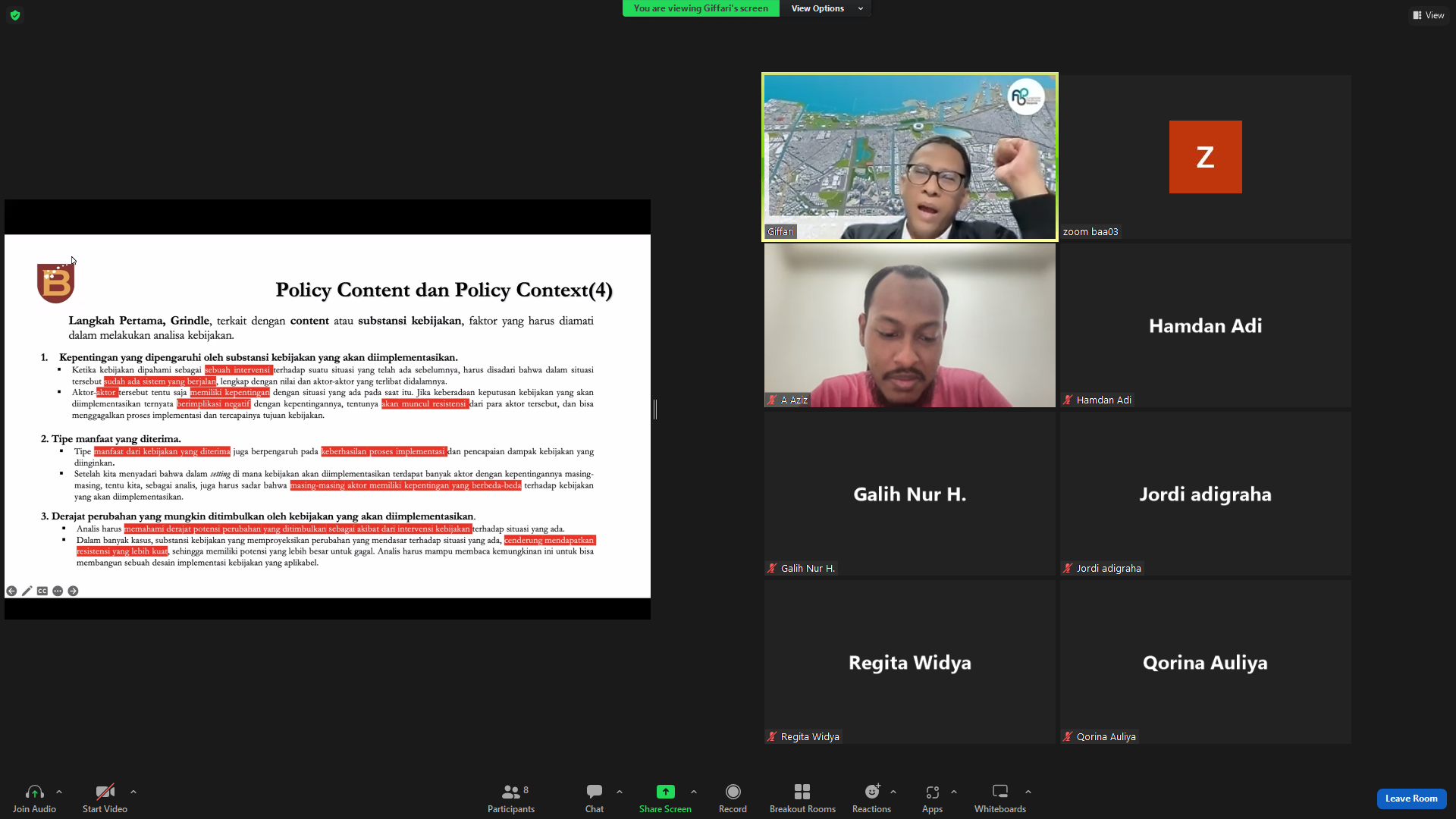
Task: Open slide show more options icon
Action: pyautogui.click(x=58, y=591)
